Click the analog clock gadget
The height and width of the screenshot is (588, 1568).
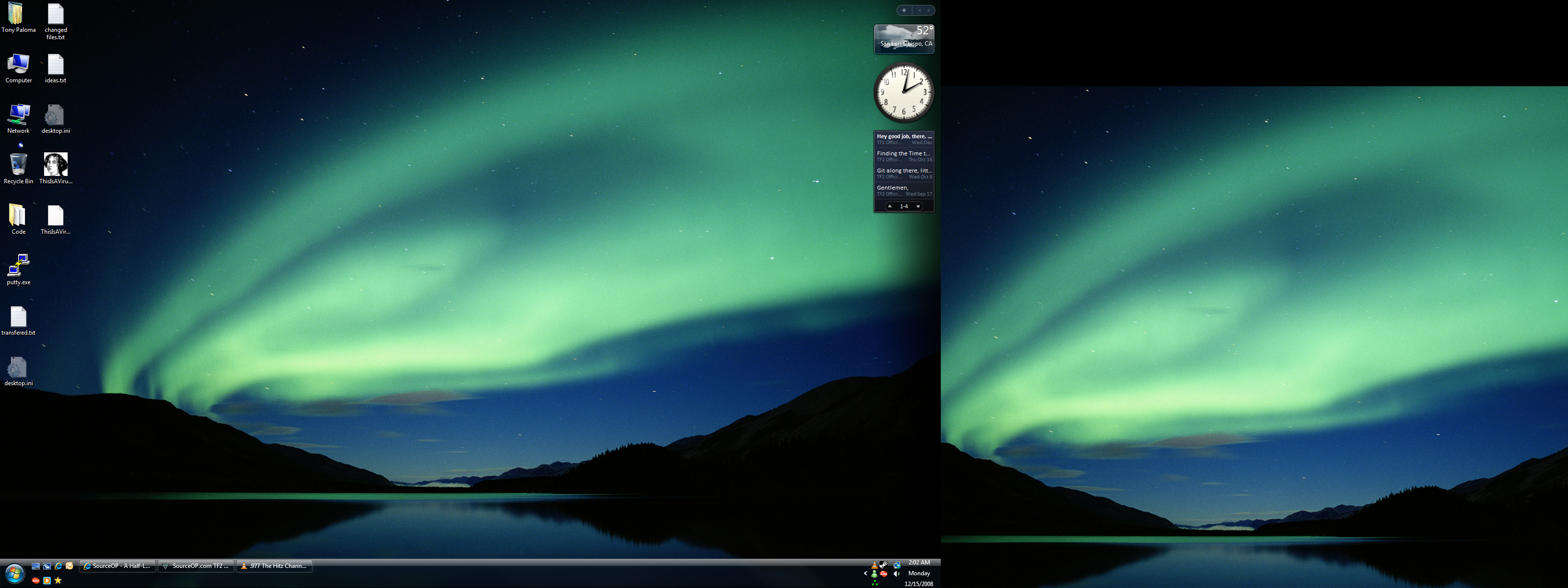coord(904,92)
